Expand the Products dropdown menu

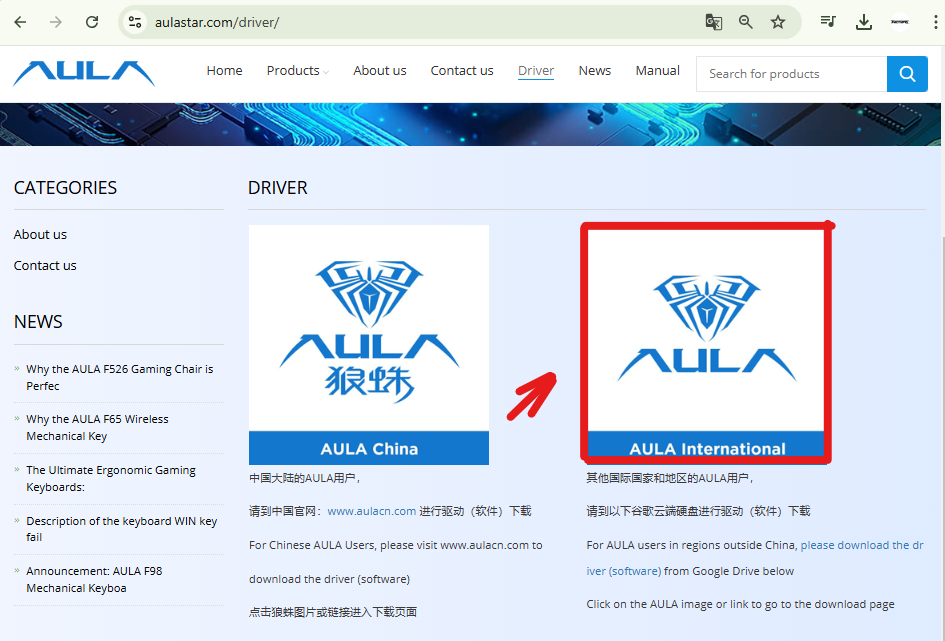(298, 70)
